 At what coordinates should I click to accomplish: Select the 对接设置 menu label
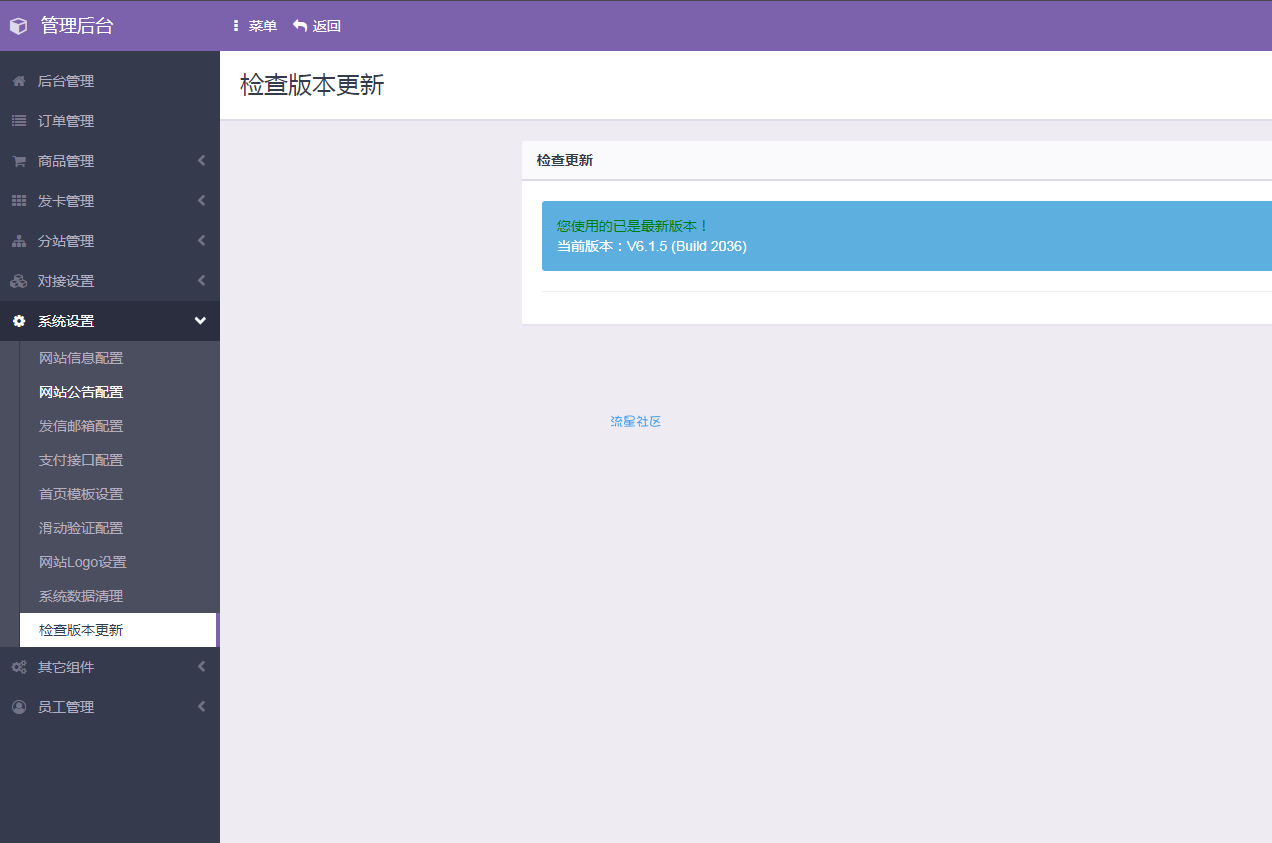66,281
